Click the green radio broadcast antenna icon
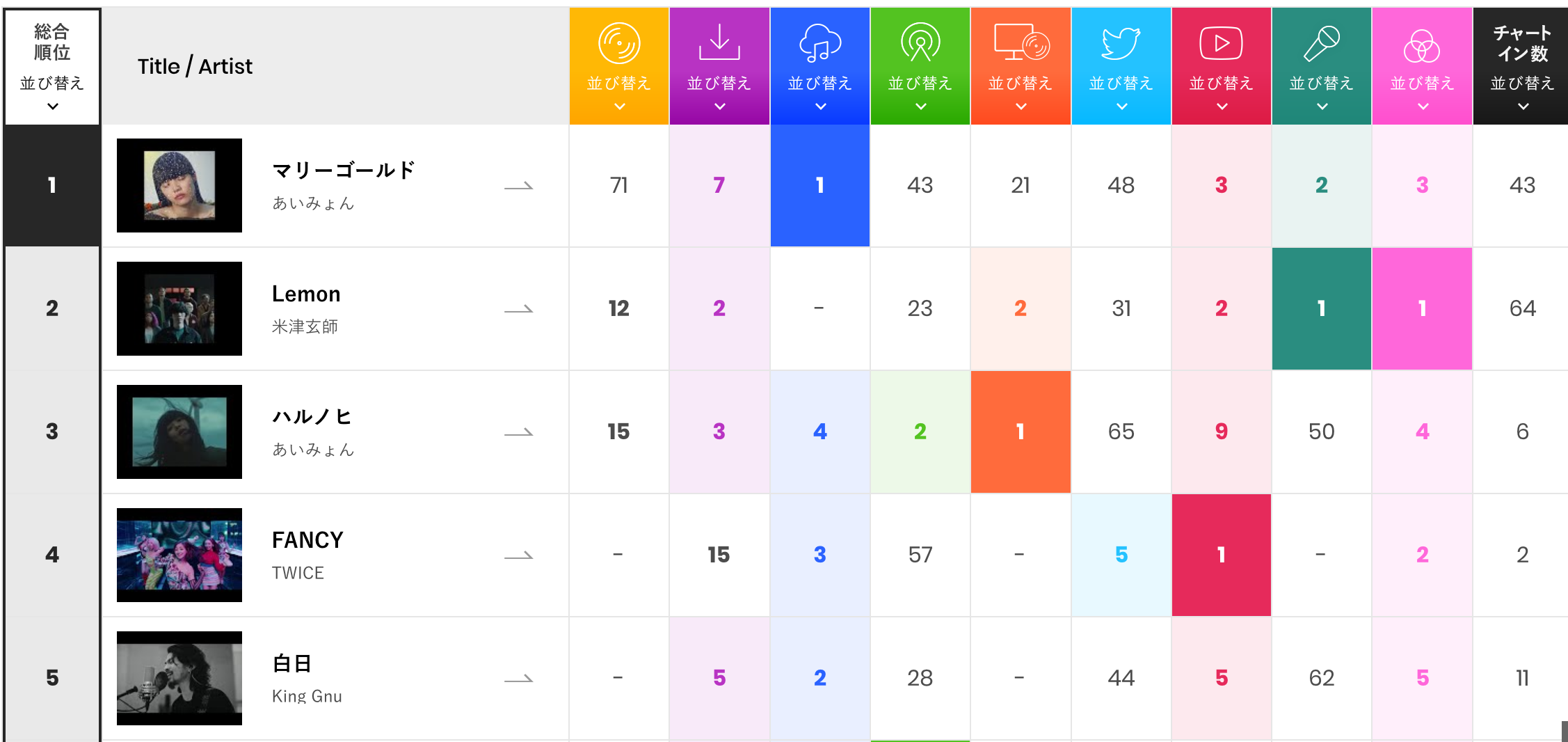The height and width of the screenshot is (742, 1568). (920, 42)
